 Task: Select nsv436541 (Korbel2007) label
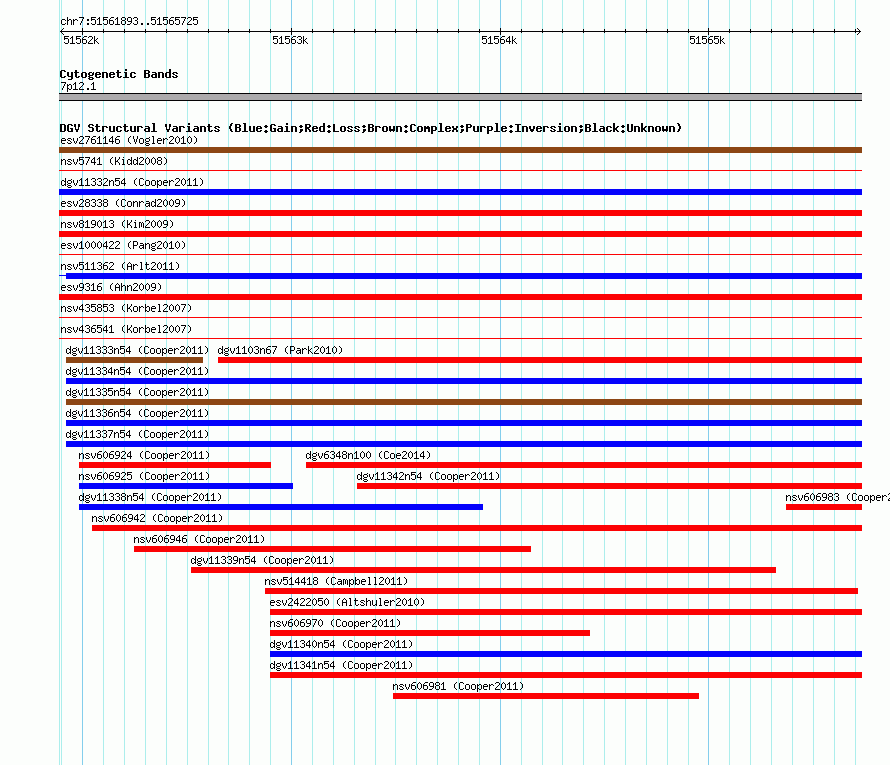pos(126,329)
